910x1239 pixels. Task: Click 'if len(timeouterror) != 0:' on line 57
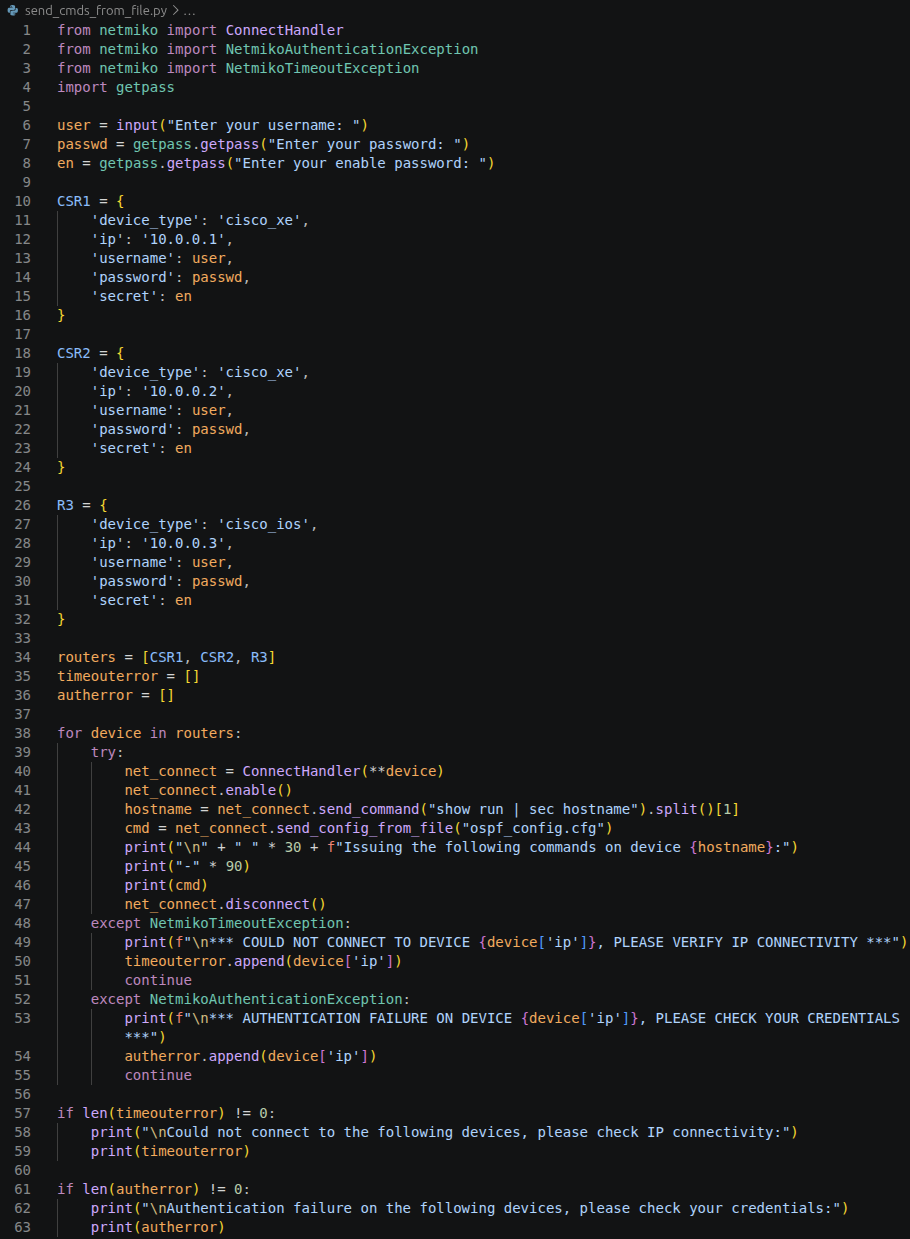tap(166, 1113)
